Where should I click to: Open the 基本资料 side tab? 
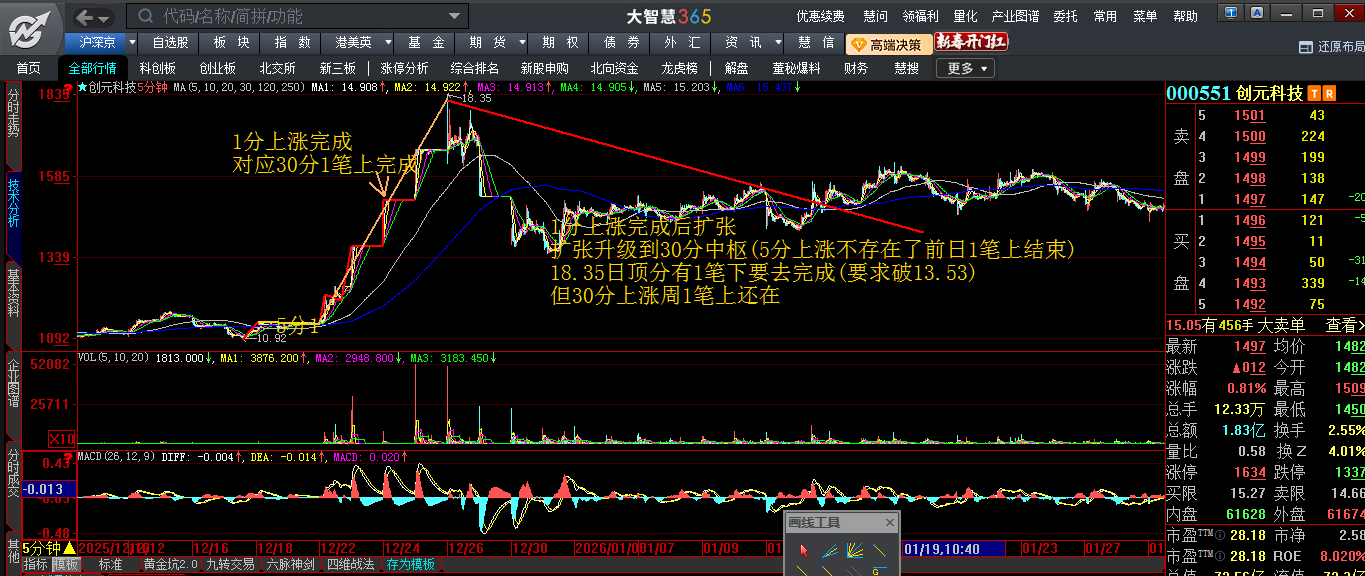pyautogui.click(x=13, y=292)
